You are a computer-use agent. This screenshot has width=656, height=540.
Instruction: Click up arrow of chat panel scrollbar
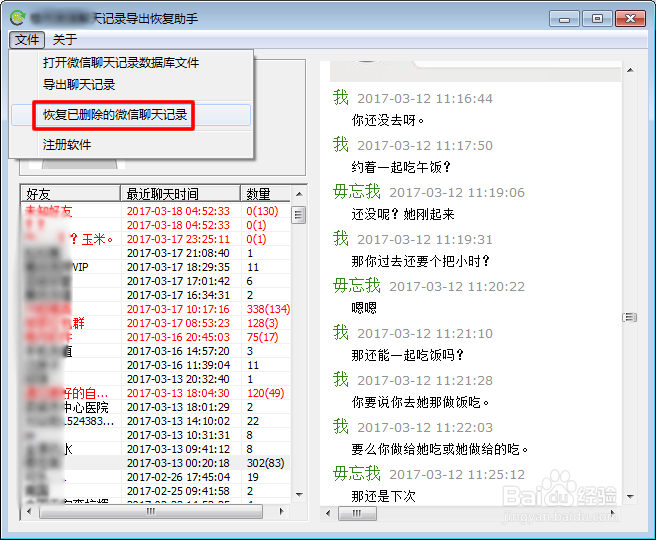630,70
